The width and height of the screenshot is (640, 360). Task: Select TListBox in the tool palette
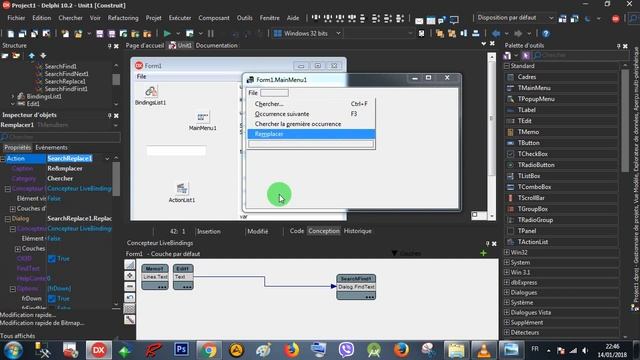click(x=529, y=176)
